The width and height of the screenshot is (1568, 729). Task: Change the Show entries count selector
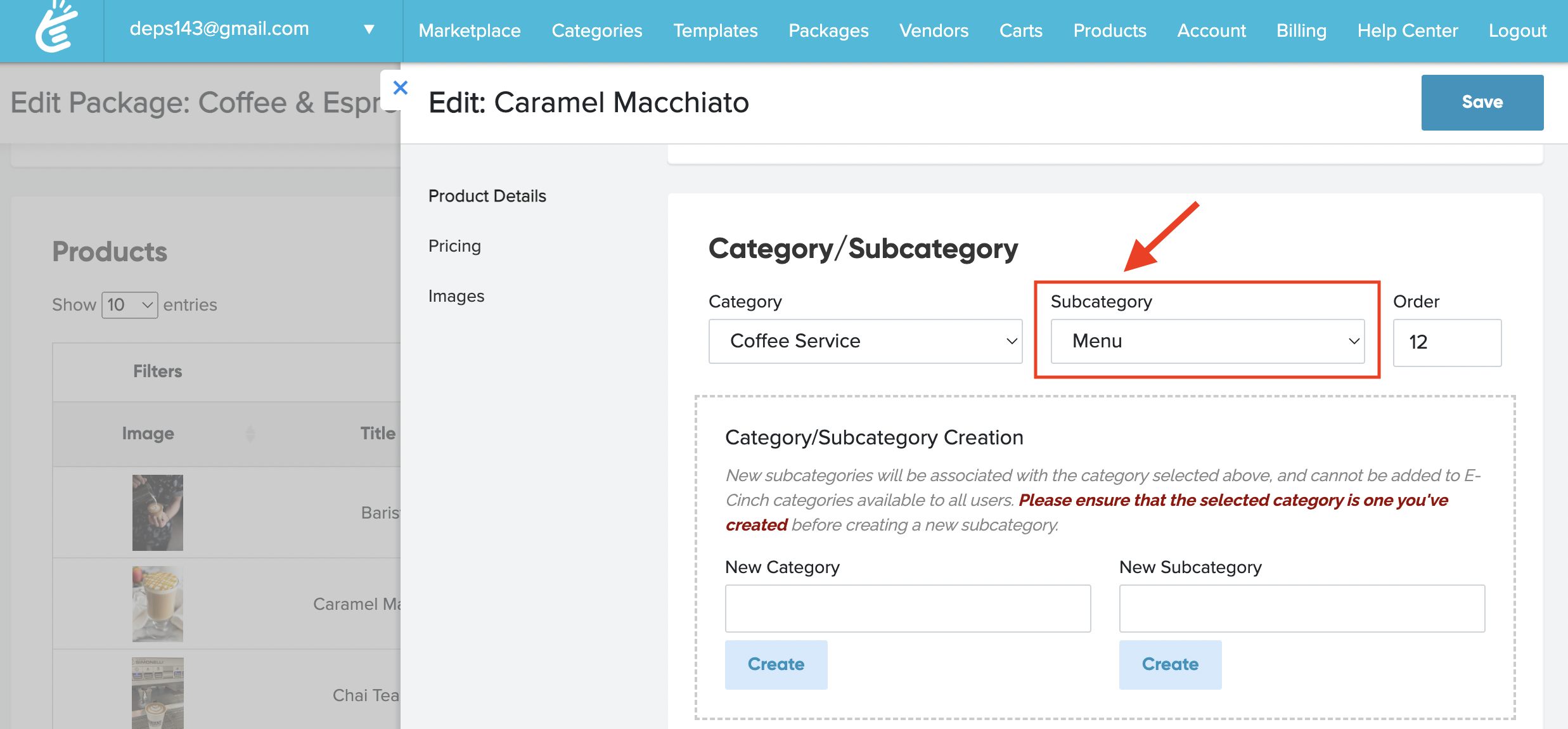coord(129,305)
